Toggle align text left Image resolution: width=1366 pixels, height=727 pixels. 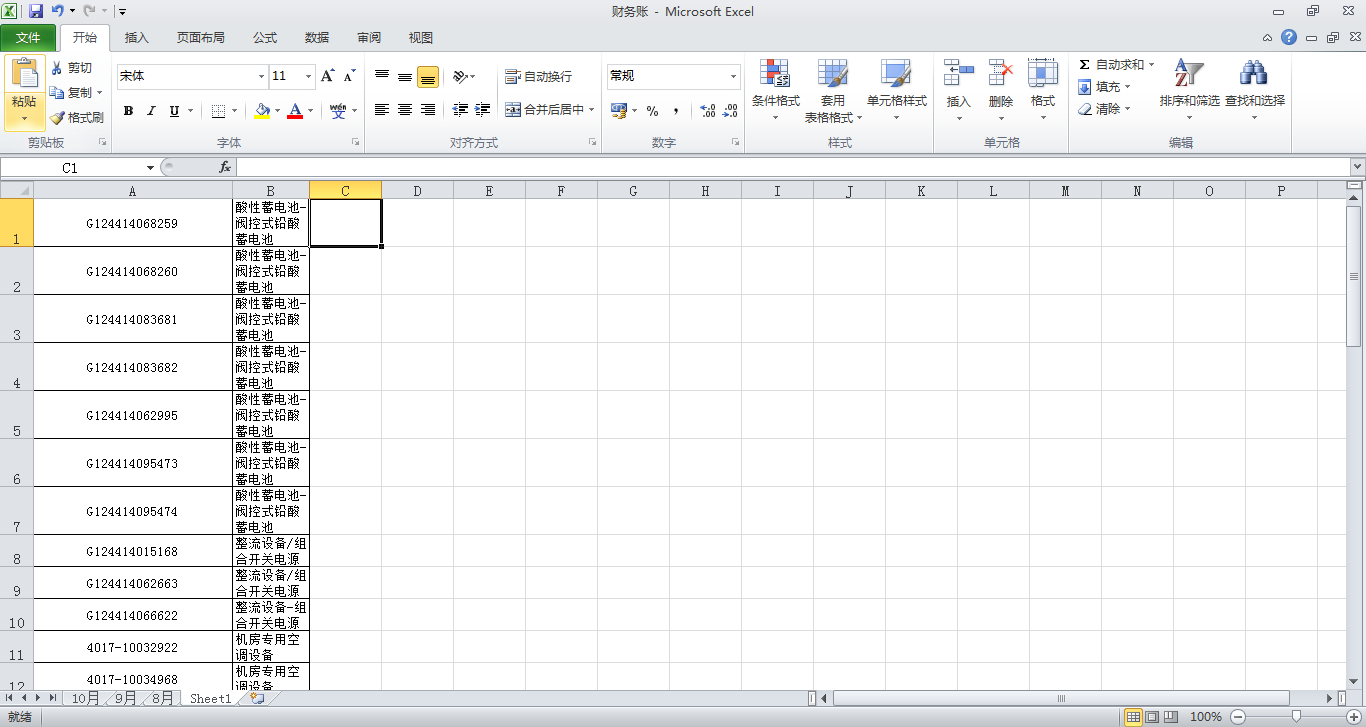382,110
